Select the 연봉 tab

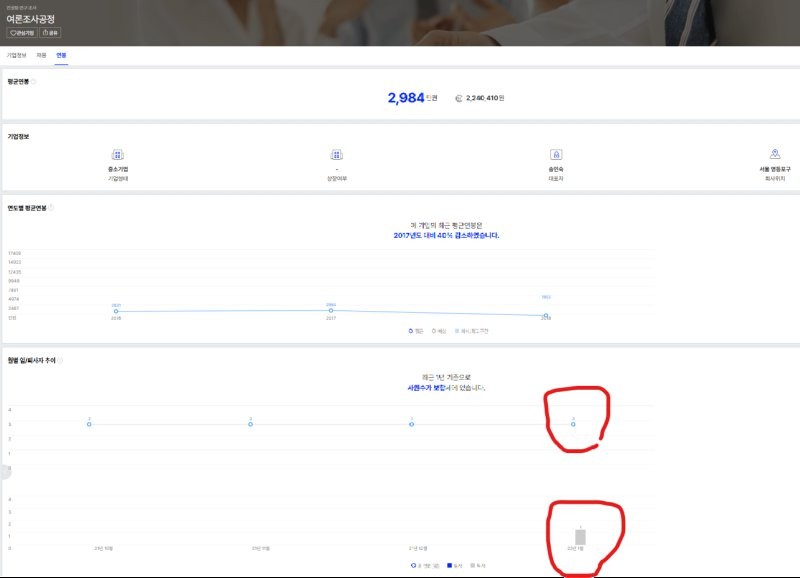coord(61,55)
